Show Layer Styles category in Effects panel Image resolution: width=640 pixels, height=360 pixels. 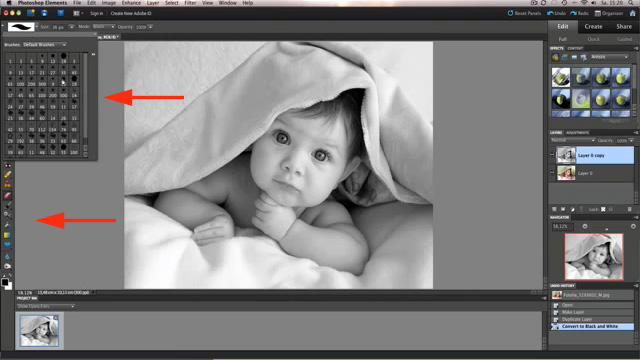[564, 58]
